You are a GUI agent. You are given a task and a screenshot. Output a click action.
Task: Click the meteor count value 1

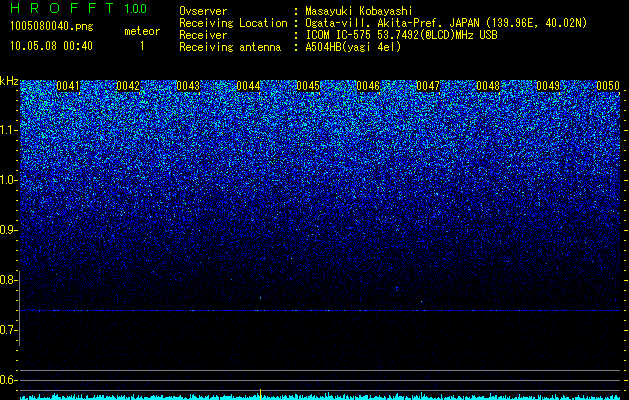click(142, 46)
